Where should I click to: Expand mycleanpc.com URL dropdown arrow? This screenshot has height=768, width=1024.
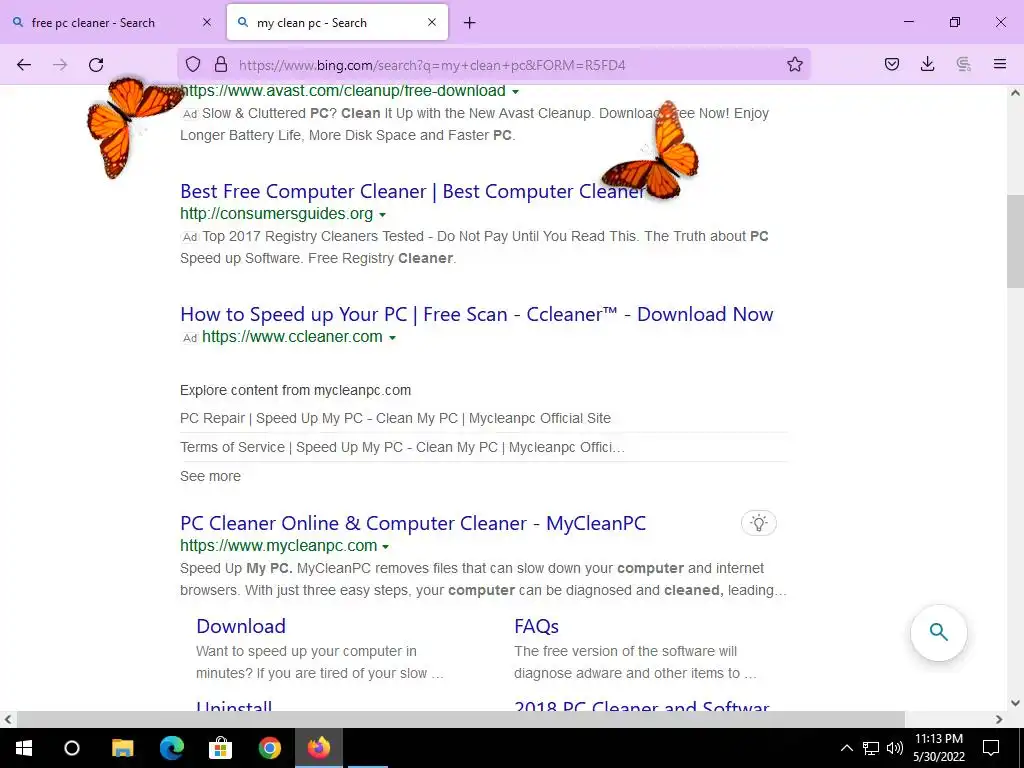pos(385,547)
